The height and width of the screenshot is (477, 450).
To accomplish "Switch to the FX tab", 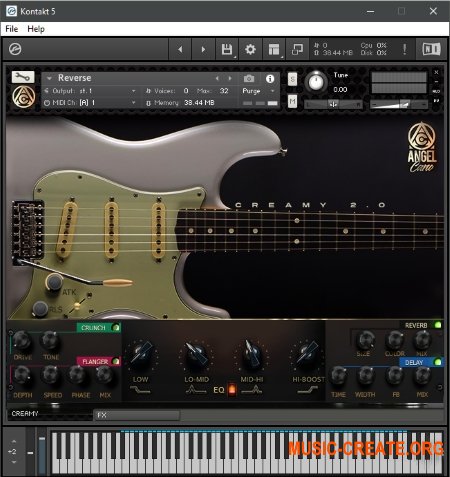I will click(x=137, y=415).
